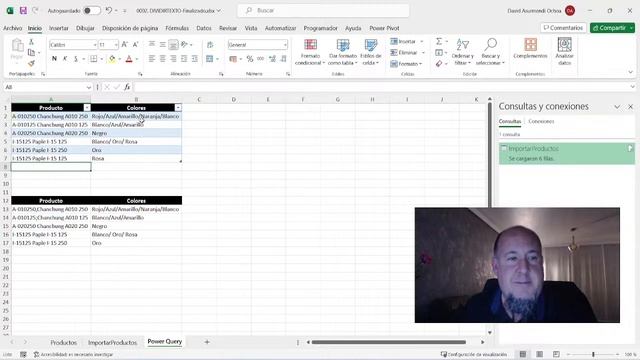640x360 pixels.
Task: Toggle bold N formatting
Action: click(54, 59)
